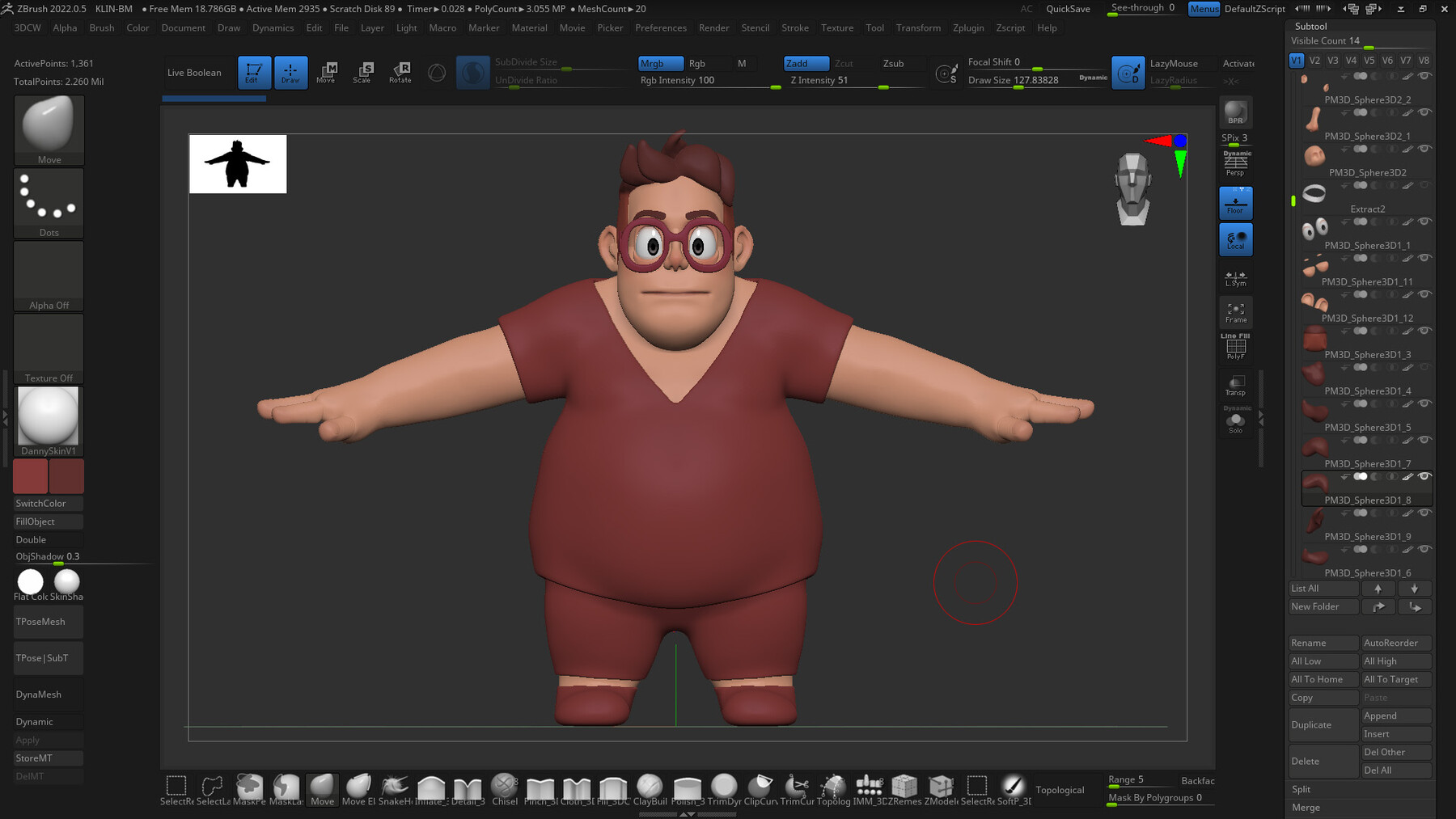The height and width of the screenshot is (819, 1456).
Task: Enable Solo mode
Action: coord(1235,421)
